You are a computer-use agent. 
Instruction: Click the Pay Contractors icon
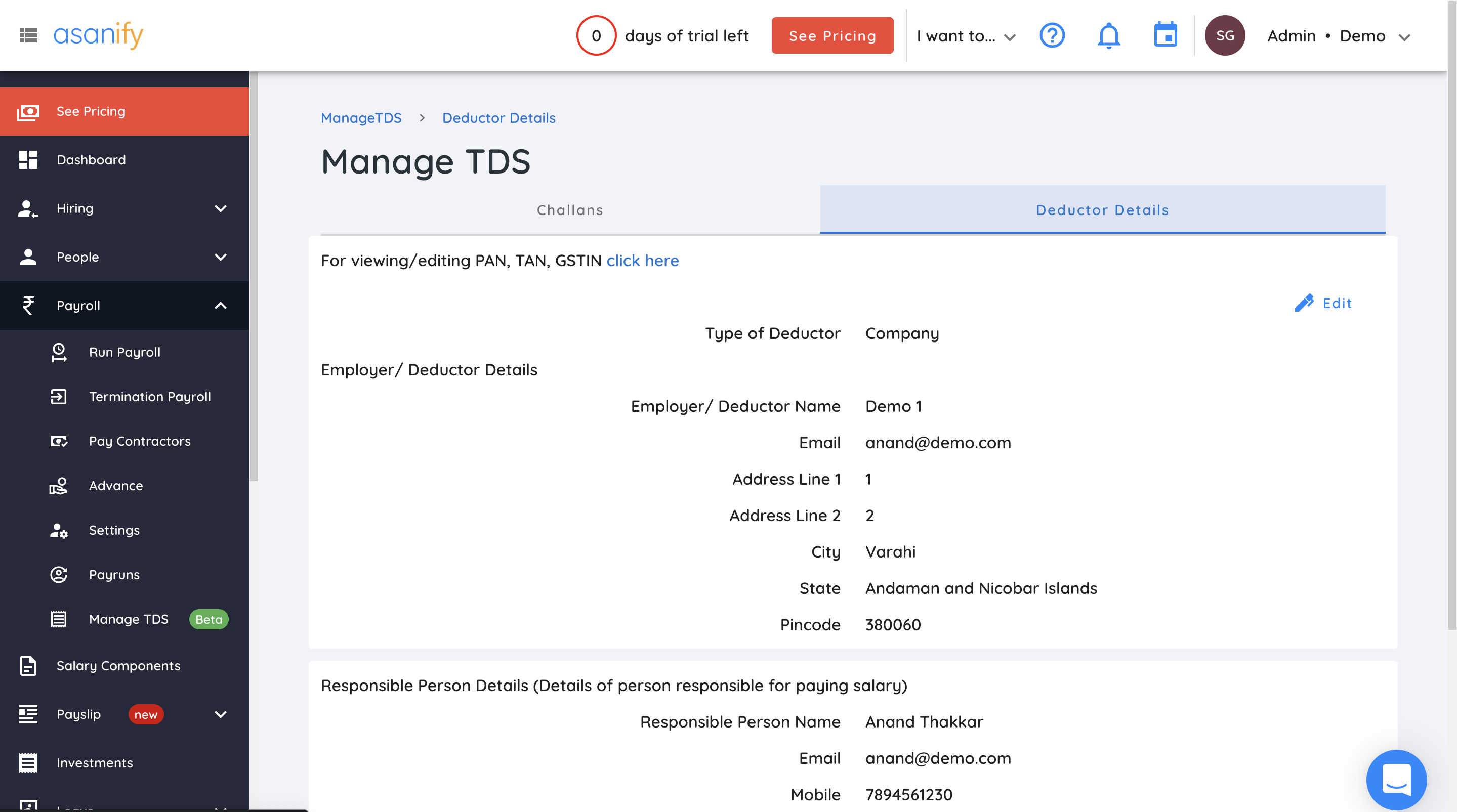(x=59, y=441)
